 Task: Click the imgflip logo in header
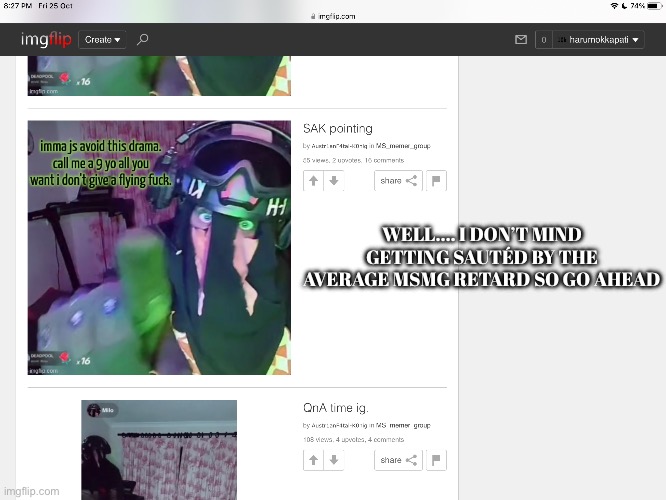(48, 40)
